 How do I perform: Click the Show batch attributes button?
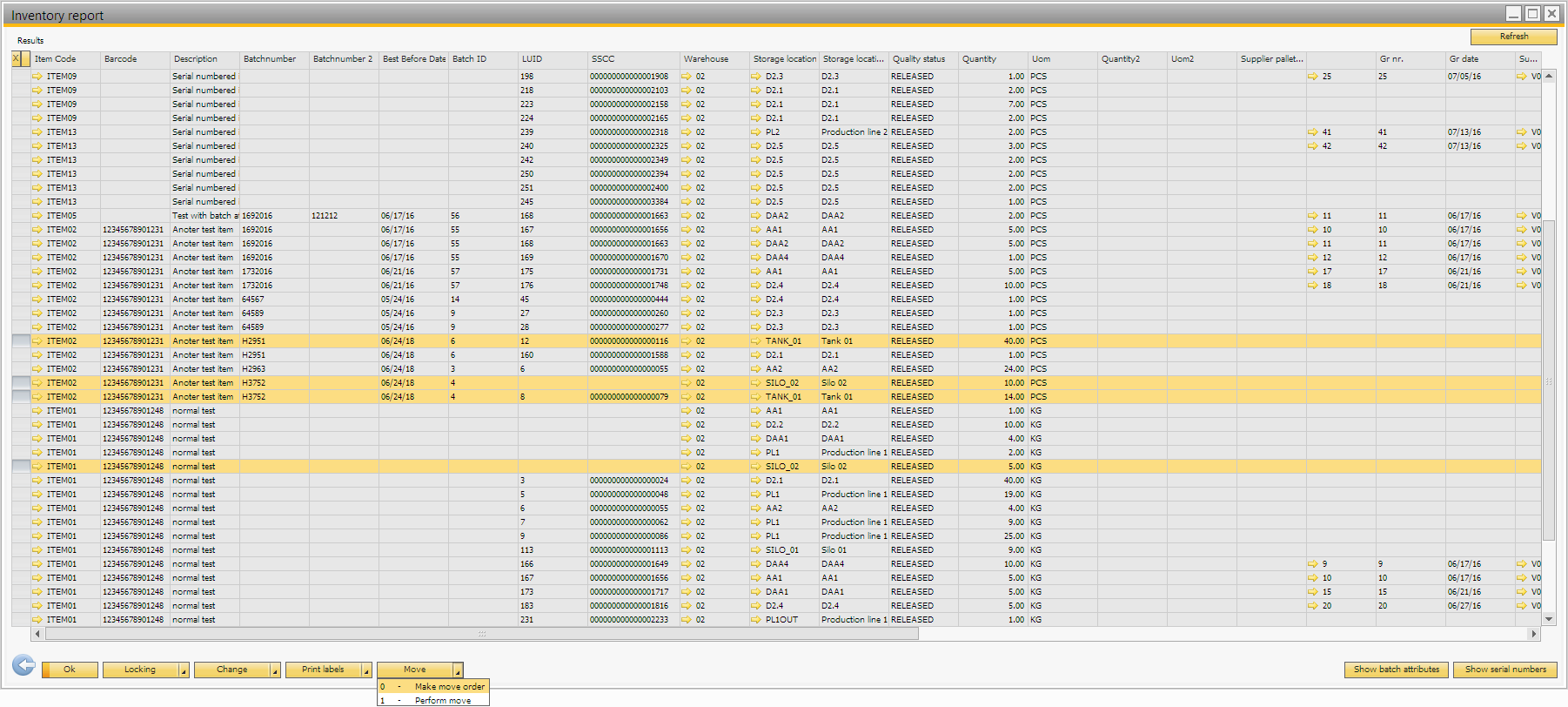point(1396,670)
